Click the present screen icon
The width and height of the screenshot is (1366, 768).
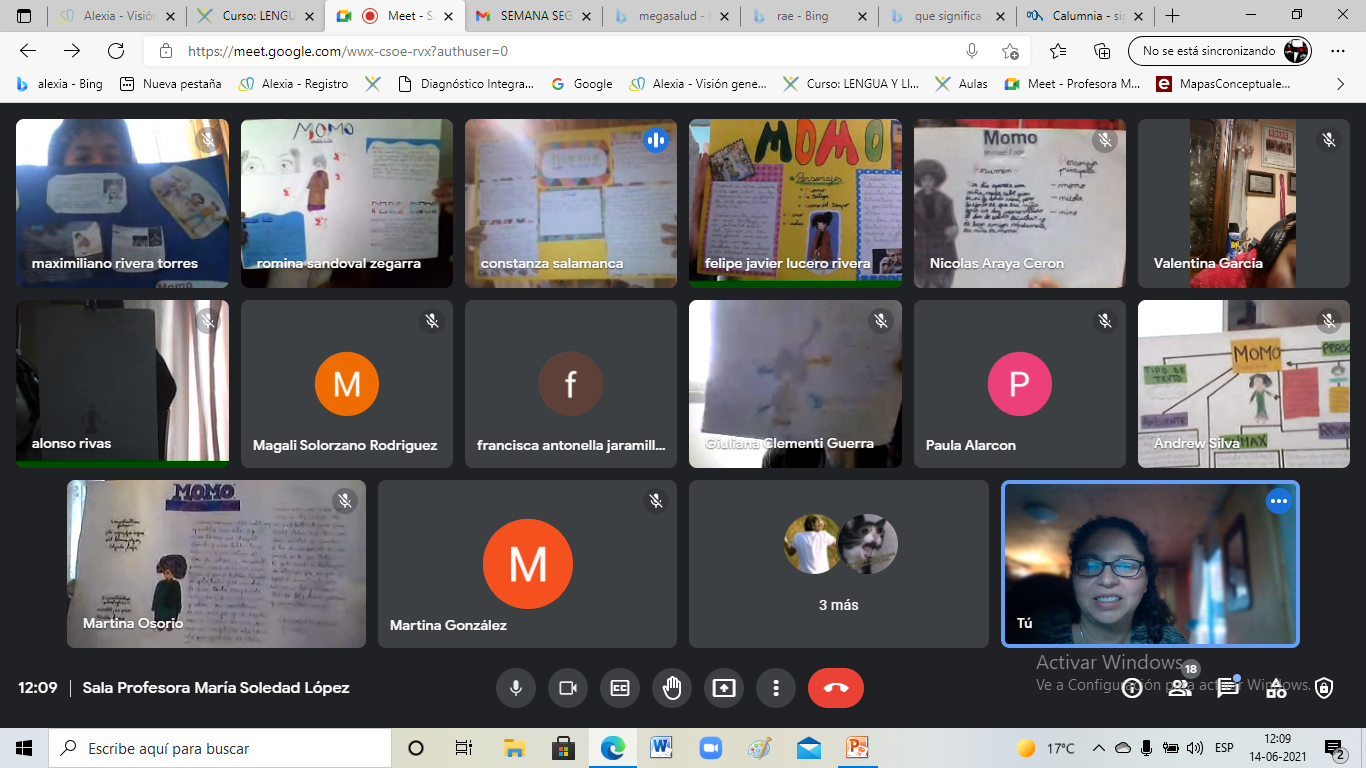click(723, 688)
